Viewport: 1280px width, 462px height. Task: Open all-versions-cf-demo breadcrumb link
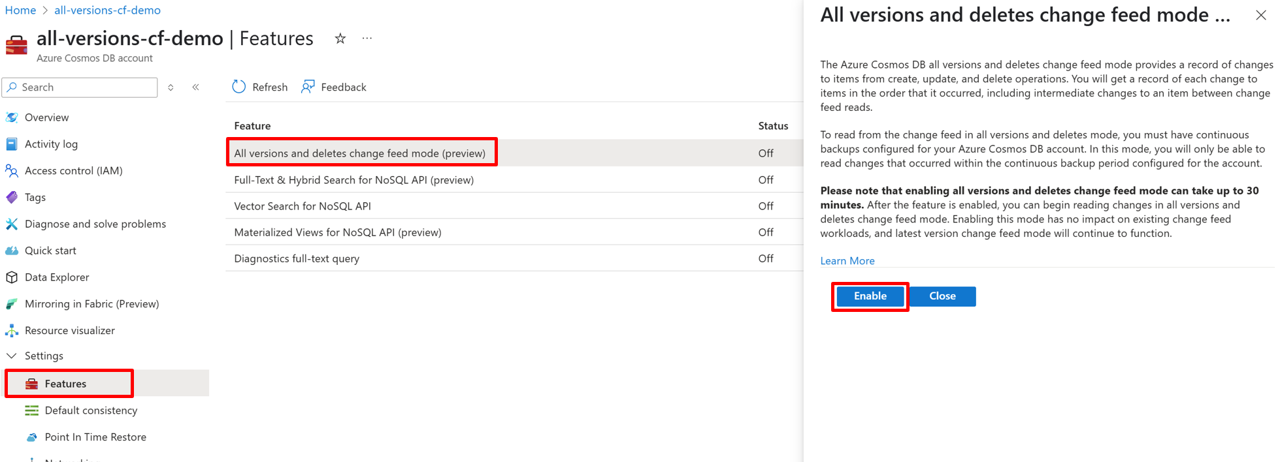tap(107, 10)
